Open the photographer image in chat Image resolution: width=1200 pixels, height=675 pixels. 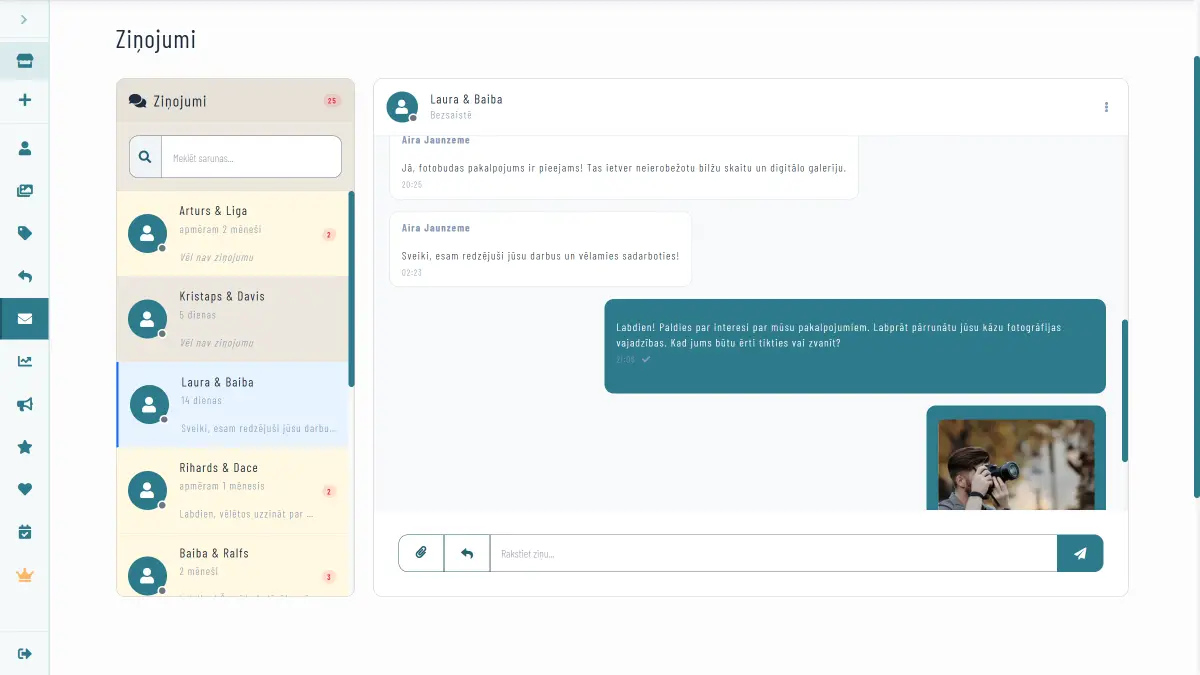[1016, 464]
